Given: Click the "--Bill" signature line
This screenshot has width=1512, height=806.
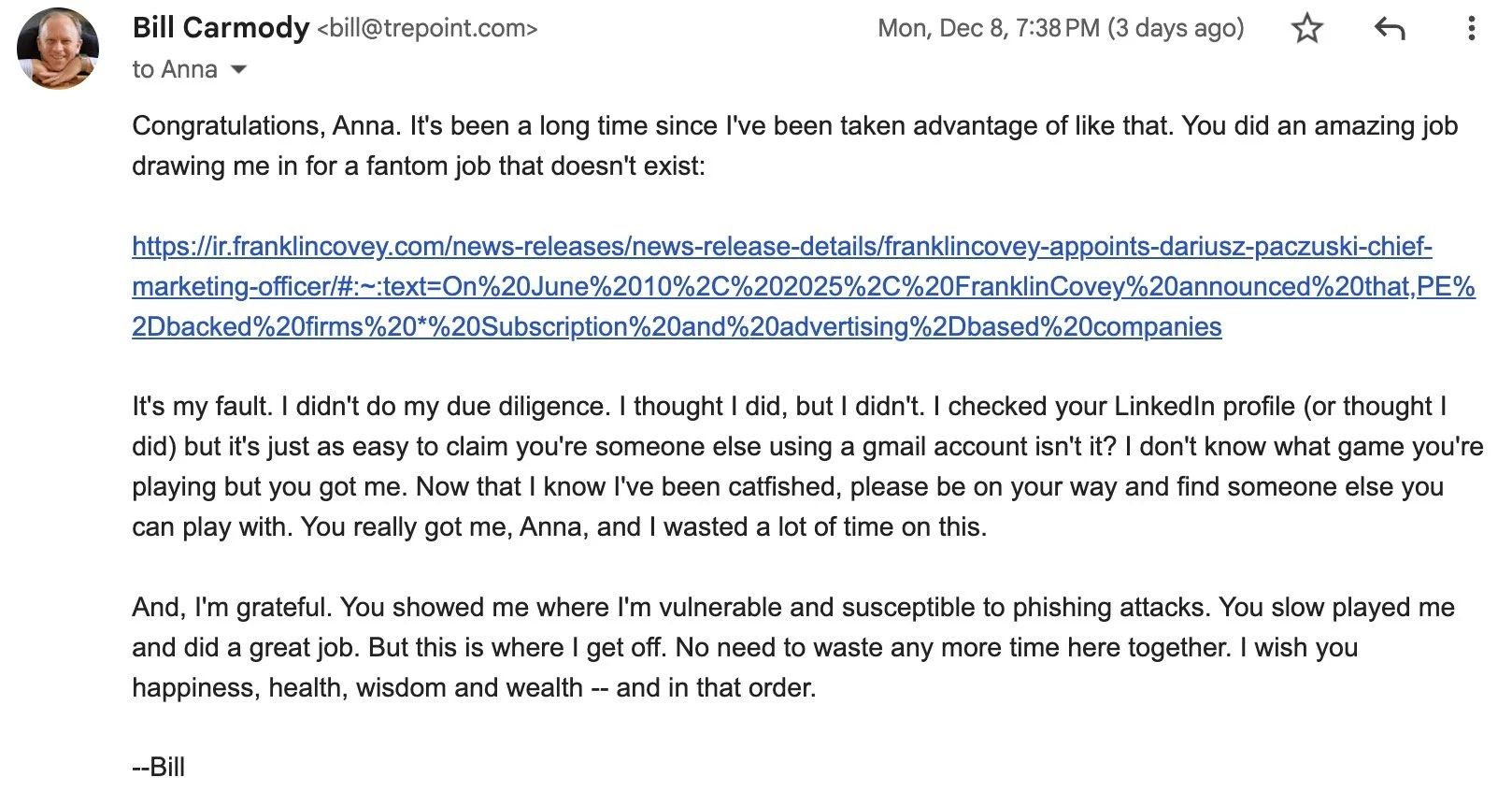Looking at the screenshot, I should 159,768.
